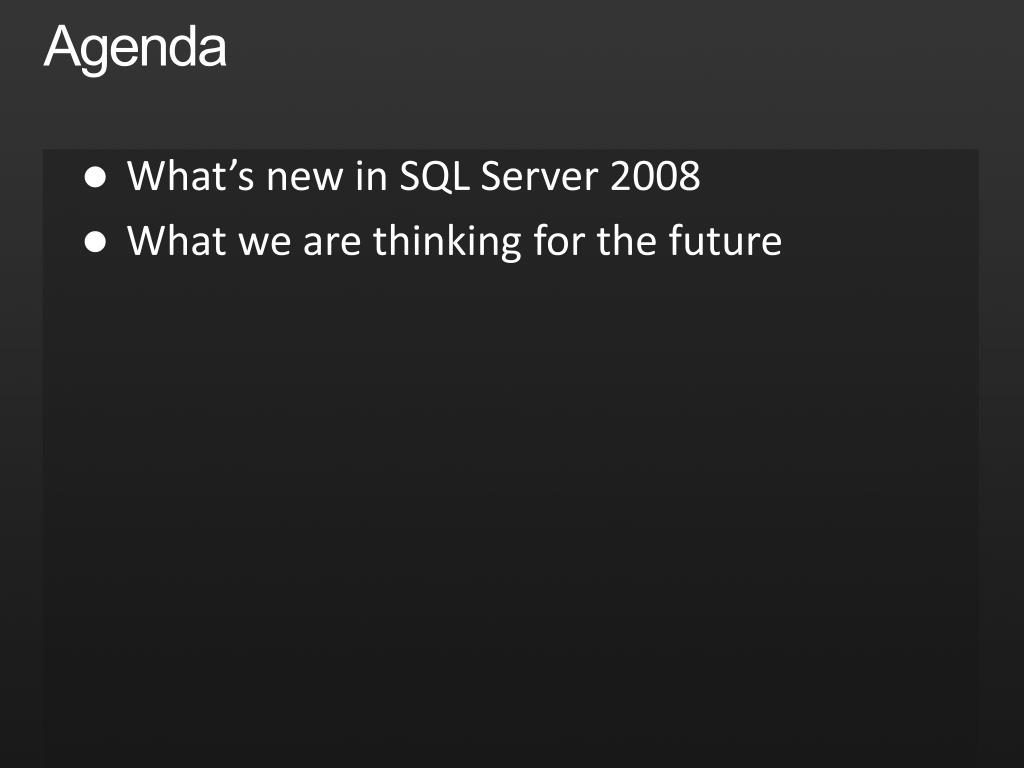Click the word "the" before future
The image size is (1024, 768).
(626, 240)
